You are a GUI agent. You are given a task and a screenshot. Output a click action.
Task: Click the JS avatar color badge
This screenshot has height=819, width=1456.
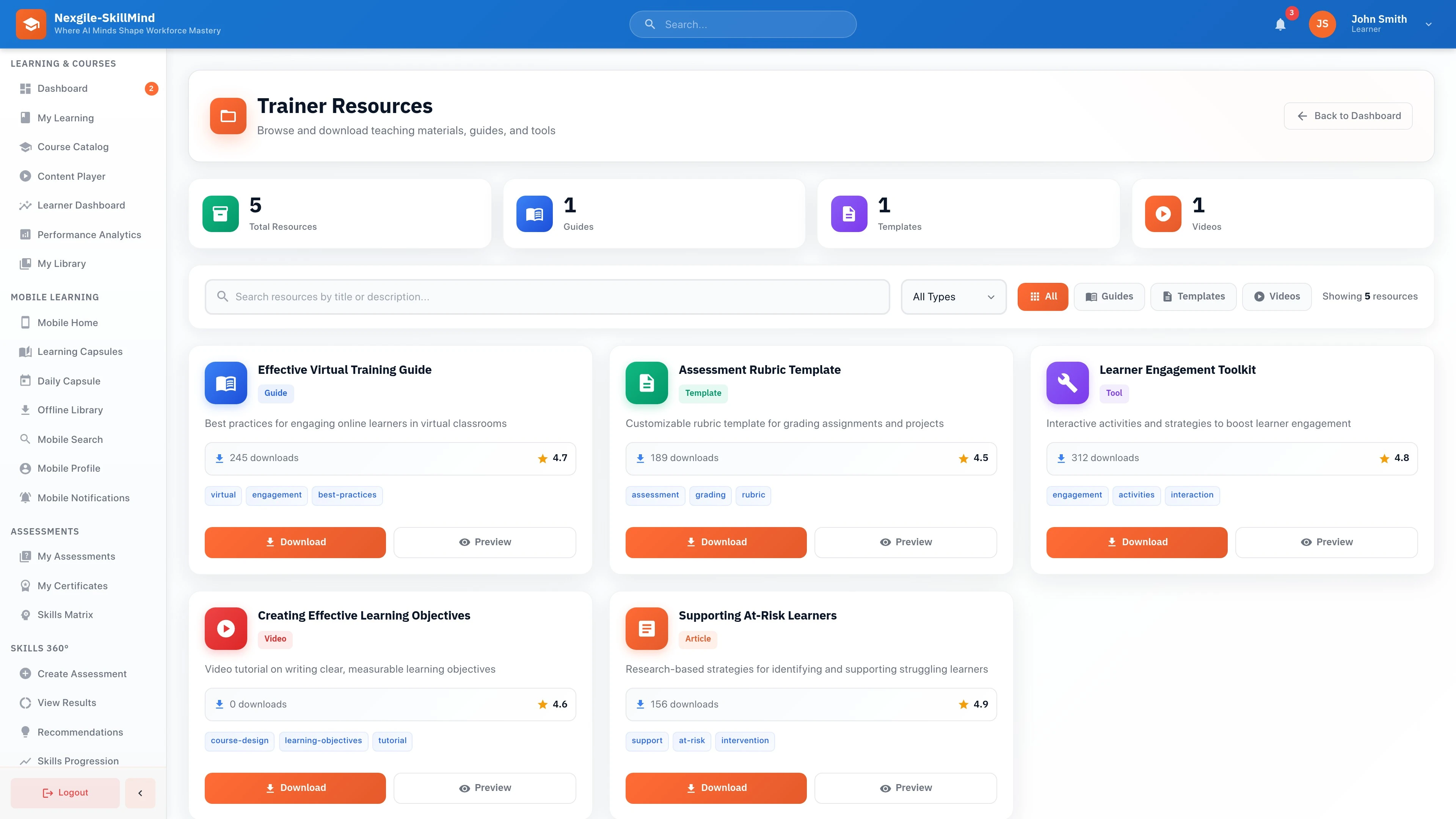pos(1322,24)
